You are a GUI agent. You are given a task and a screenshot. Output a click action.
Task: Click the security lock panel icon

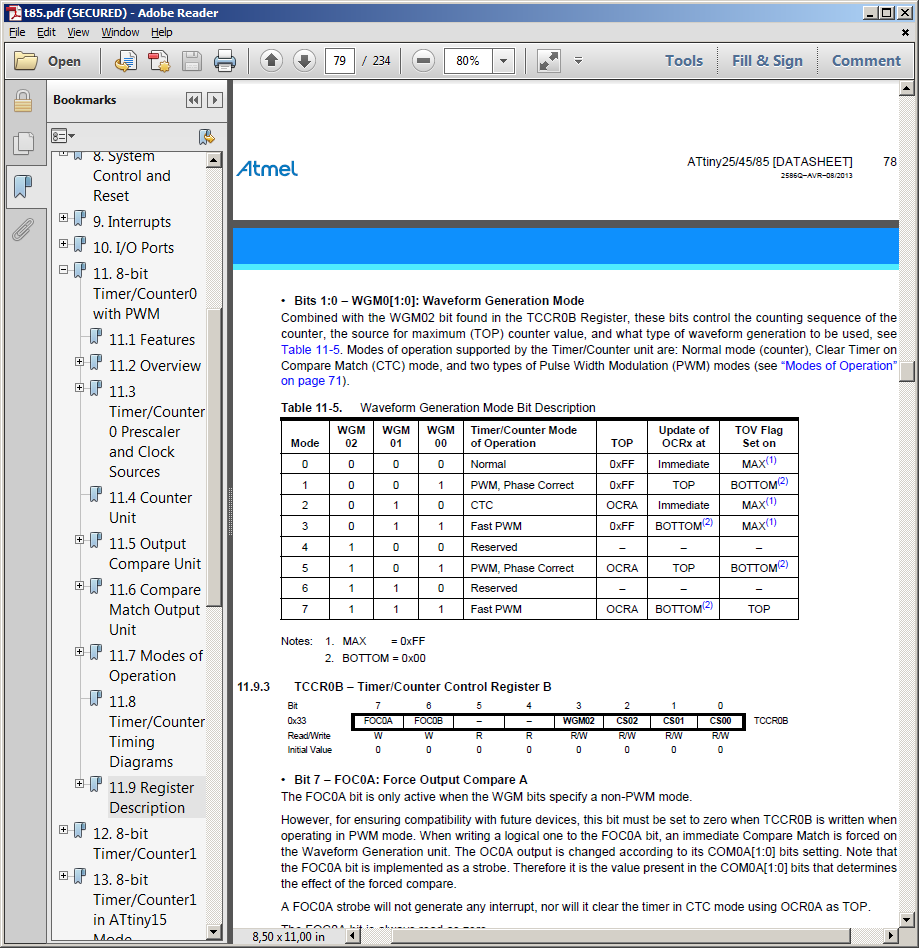click(23, 100)
